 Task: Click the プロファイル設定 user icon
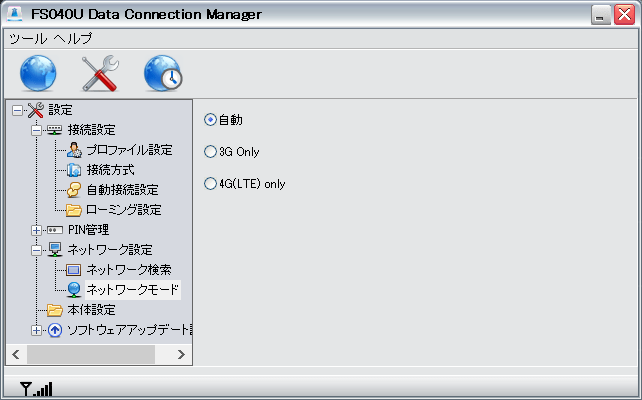74,150
